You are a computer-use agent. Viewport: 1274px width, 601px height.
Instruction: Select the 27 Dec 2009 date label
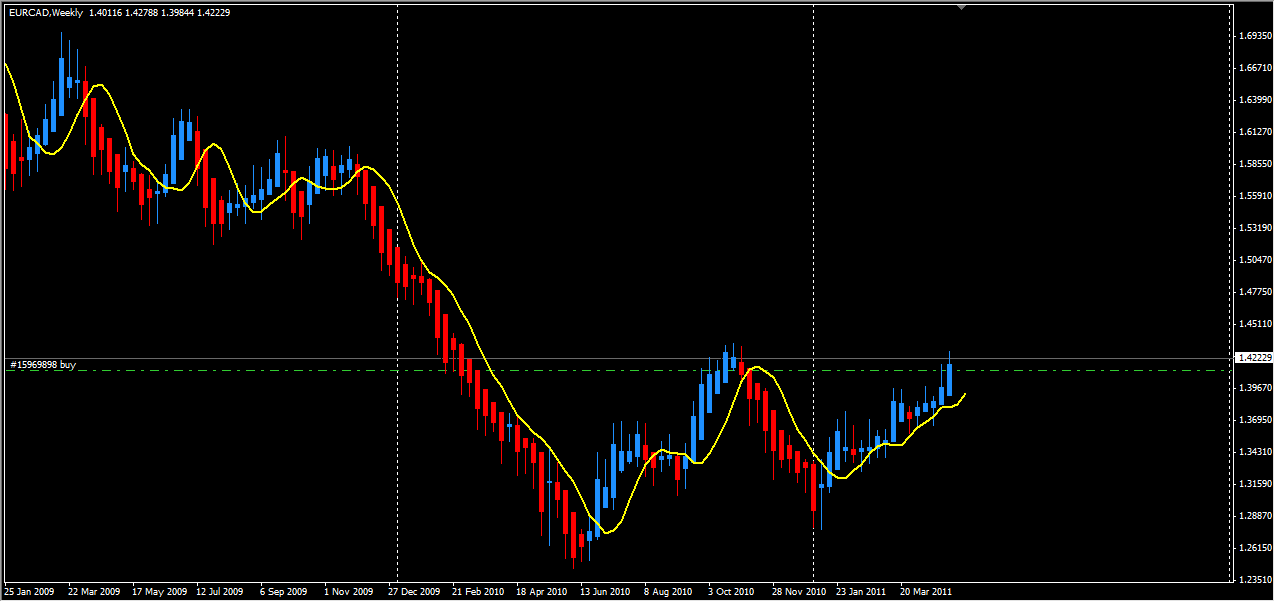point(415,591)
